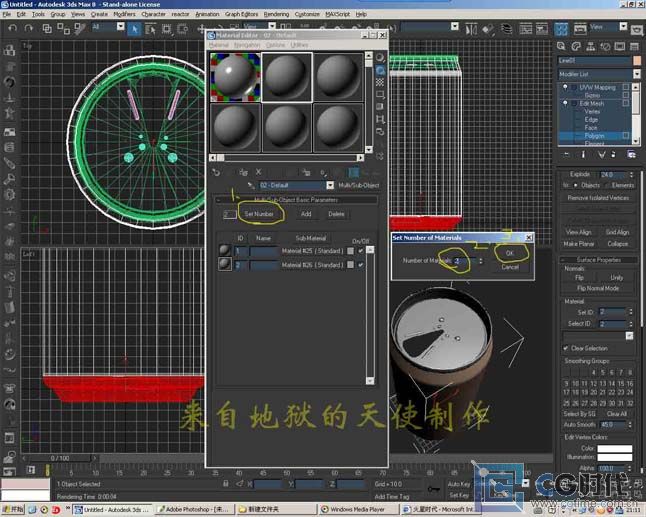
Task: Open the Modifiers menu
Action: (124, 14)
